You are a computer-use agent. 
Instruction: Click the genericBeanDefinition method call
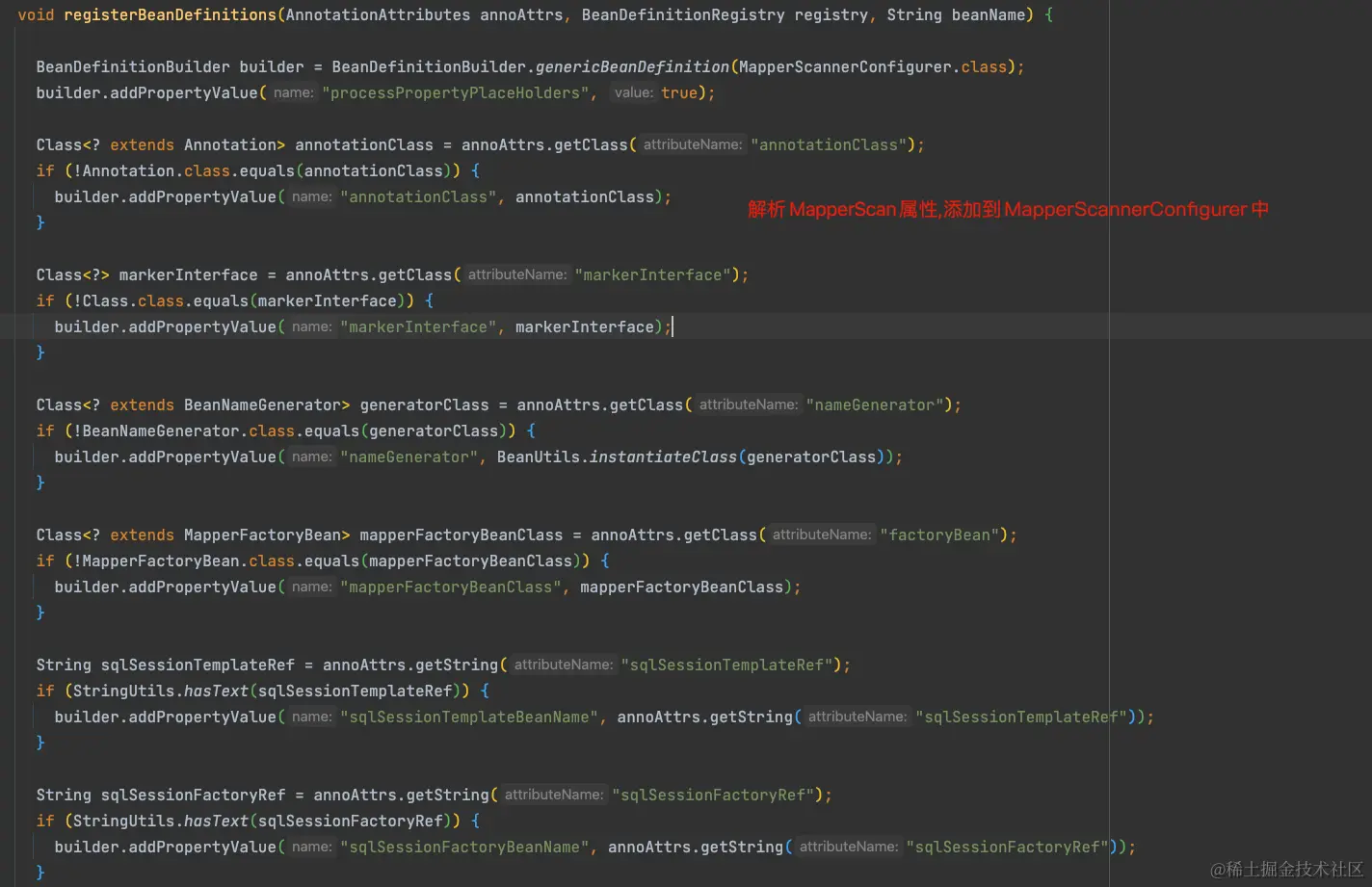tap(632, 66)
